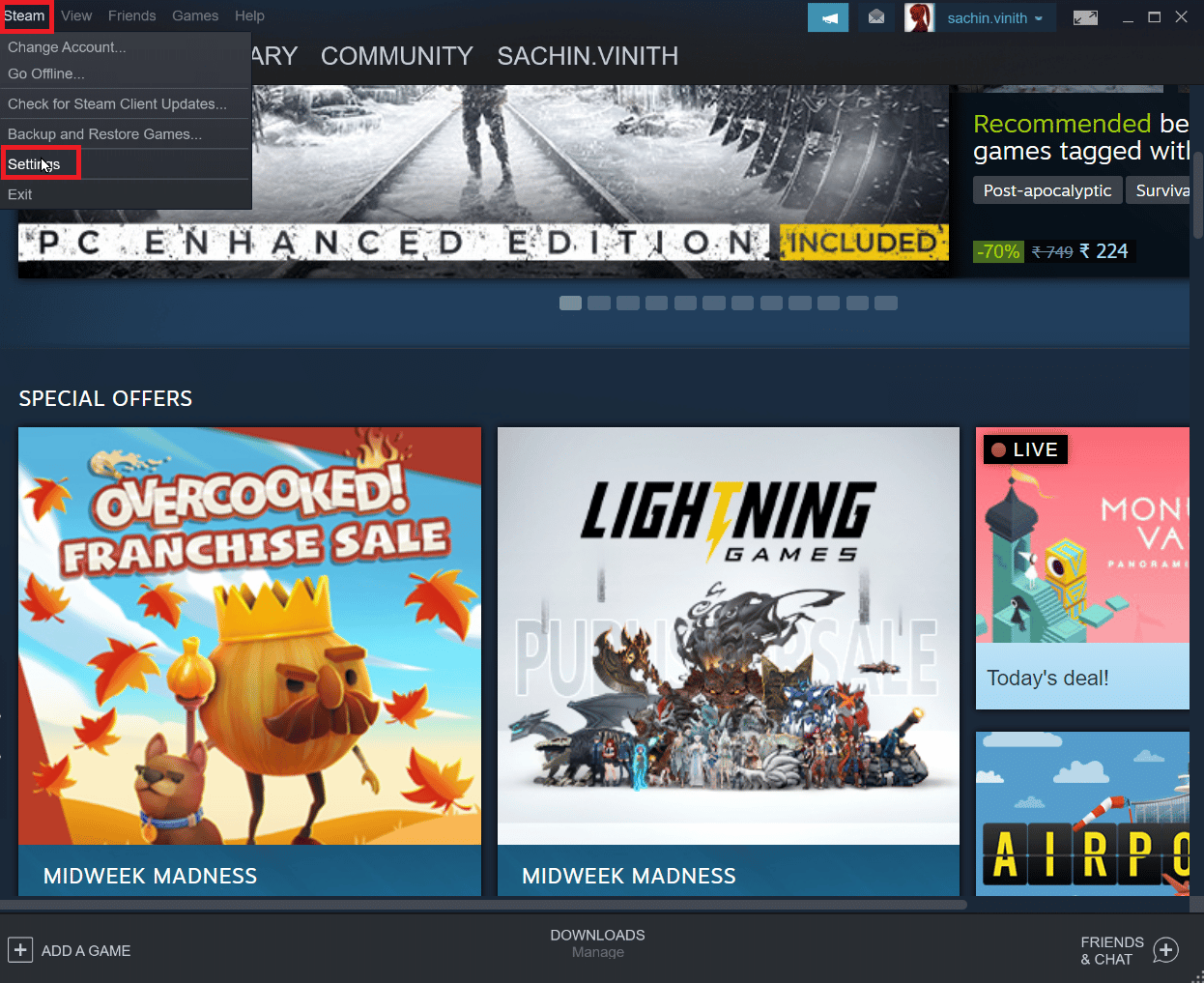This screenshot has width=1204, height=983.
Task: Check new messages with the envelope icon
Action: point(875,17)
